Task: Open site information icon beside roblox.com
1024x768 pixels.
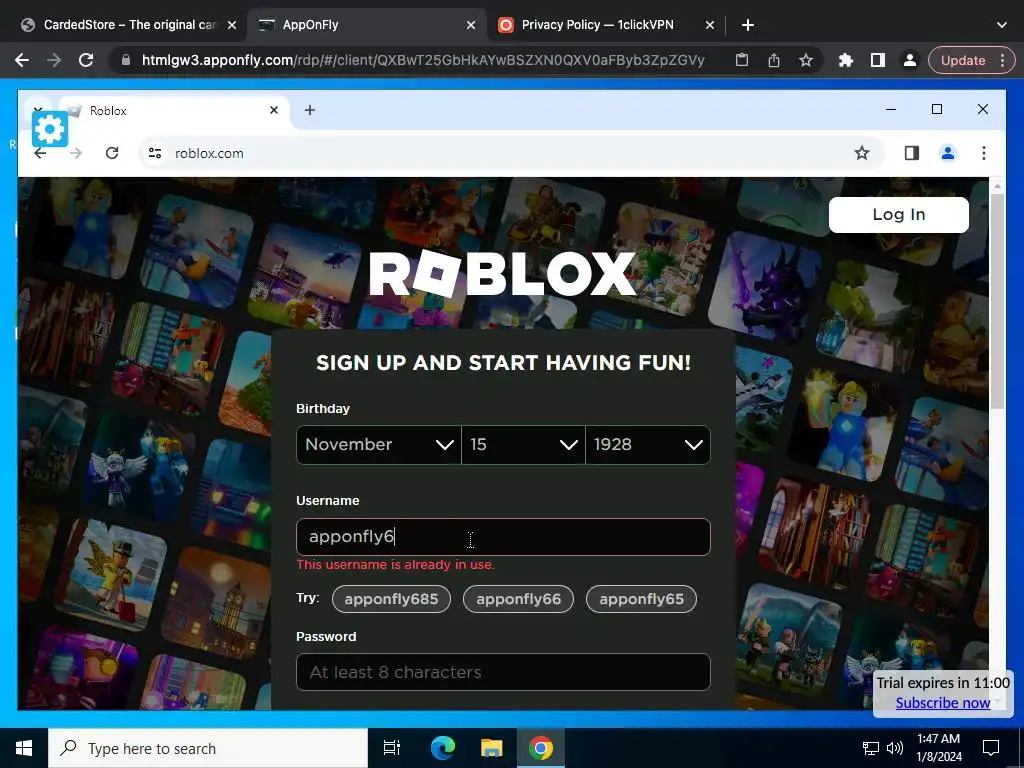Action: click(155, 153)
